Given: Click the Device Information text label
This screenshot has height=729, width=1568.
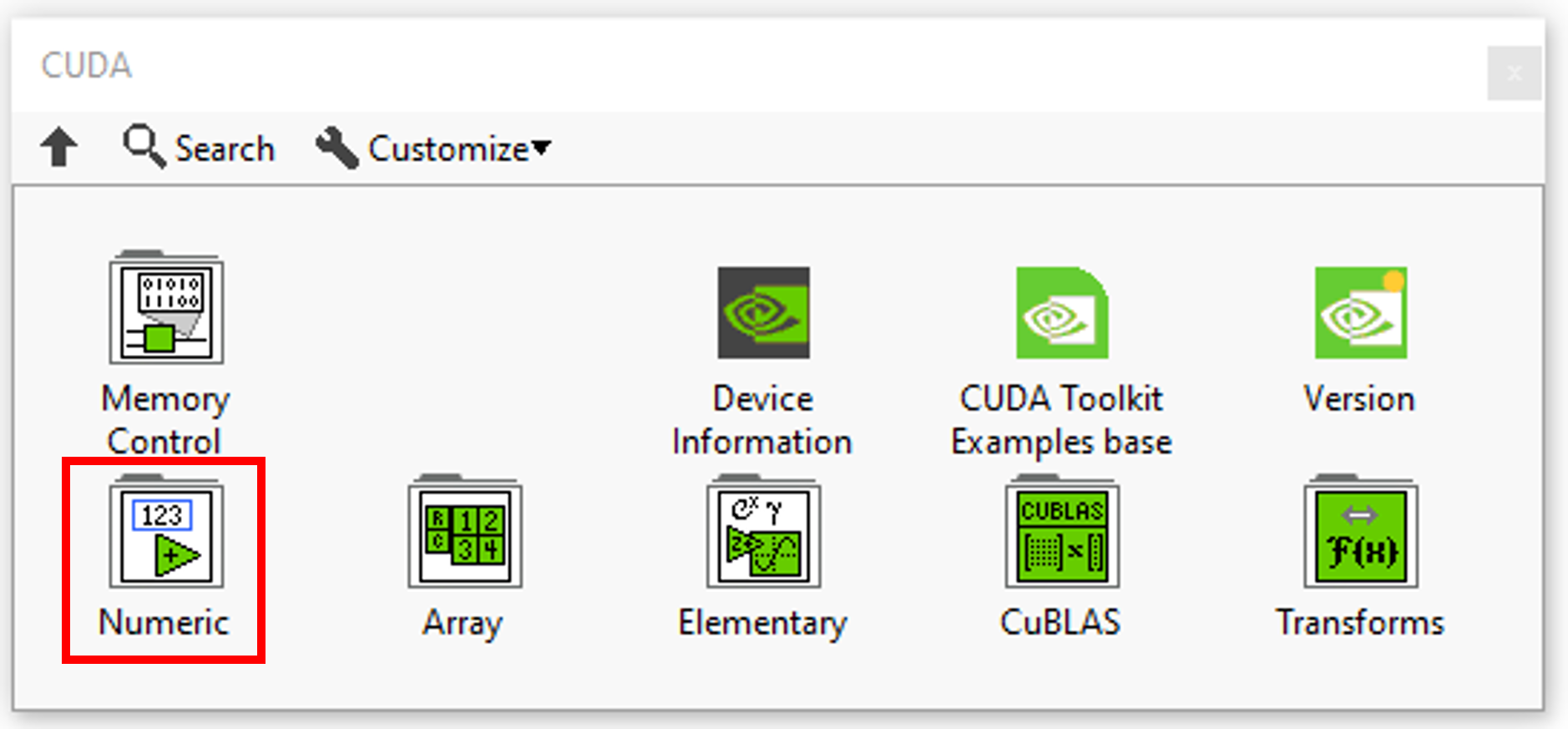Looking at the screenshot, I should [x=762, y=420].
